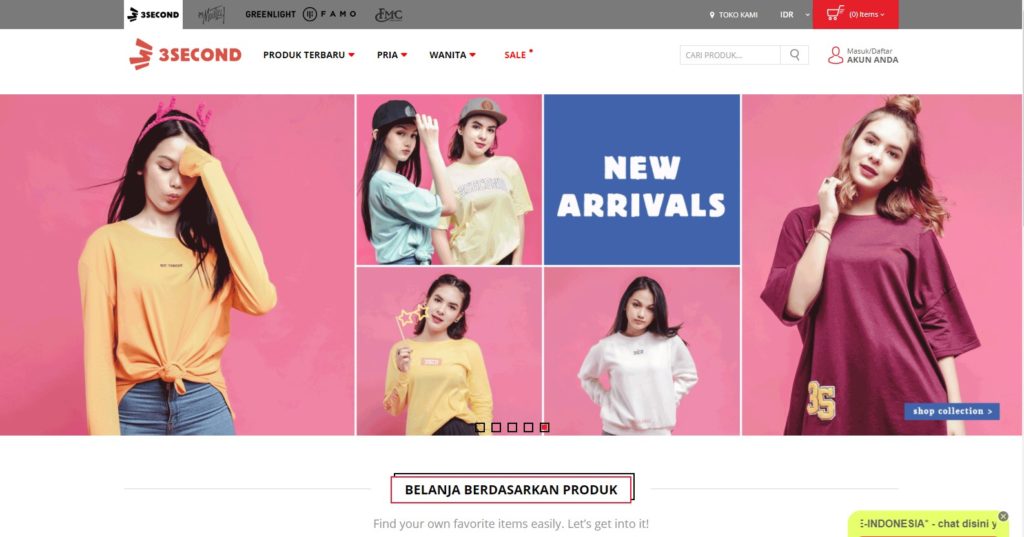Screen dimensions: 1024x537
Task: Click the shop collection button
Action: (x=952, y=411)
